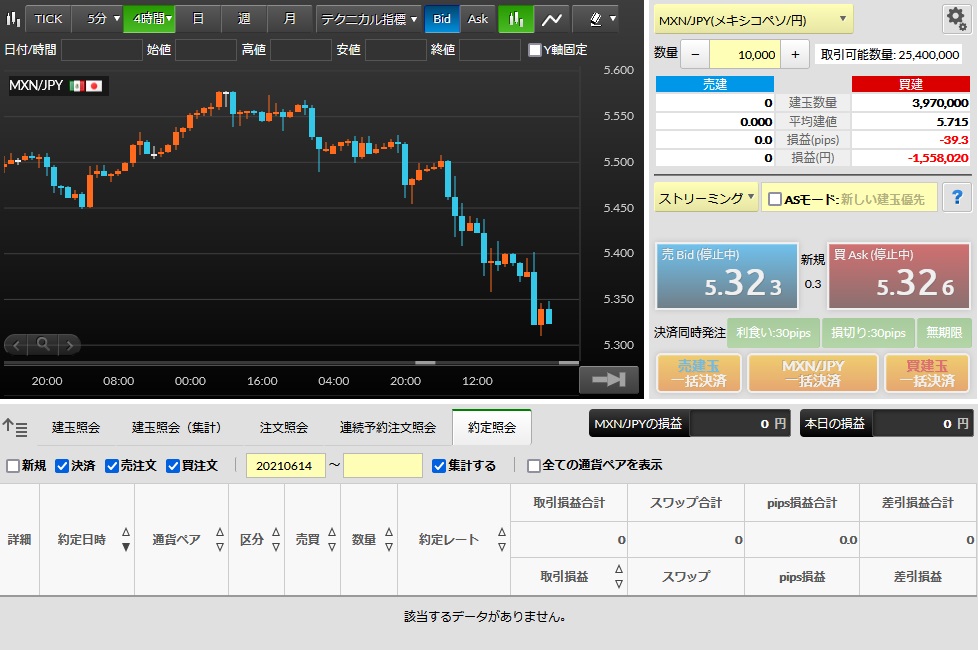978x650 pixels.
Task: Click the chart horizontal scrollbar
Action: (291, 362)
